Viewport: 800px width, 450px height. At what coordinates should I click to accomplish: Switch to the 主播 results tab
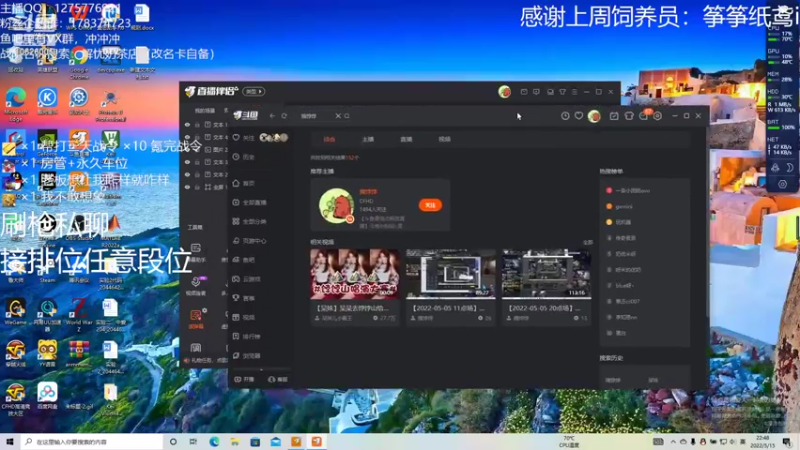(368, 139)
